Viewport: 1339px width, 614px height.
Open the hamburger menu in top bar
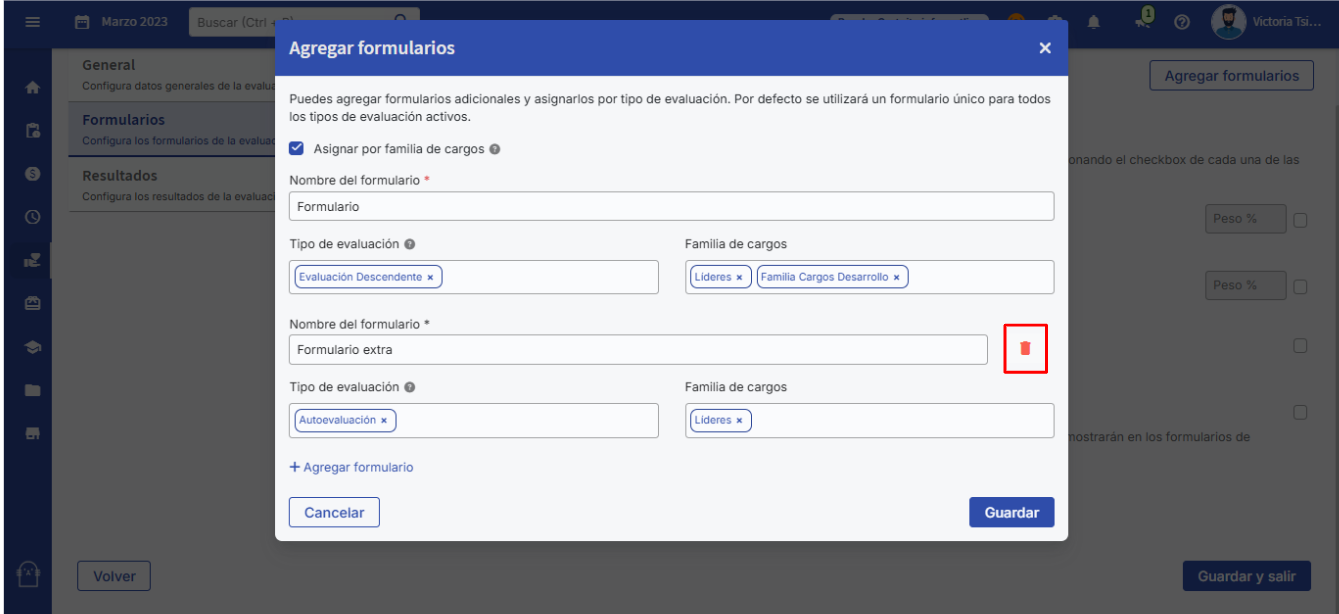tap(32, 22)
